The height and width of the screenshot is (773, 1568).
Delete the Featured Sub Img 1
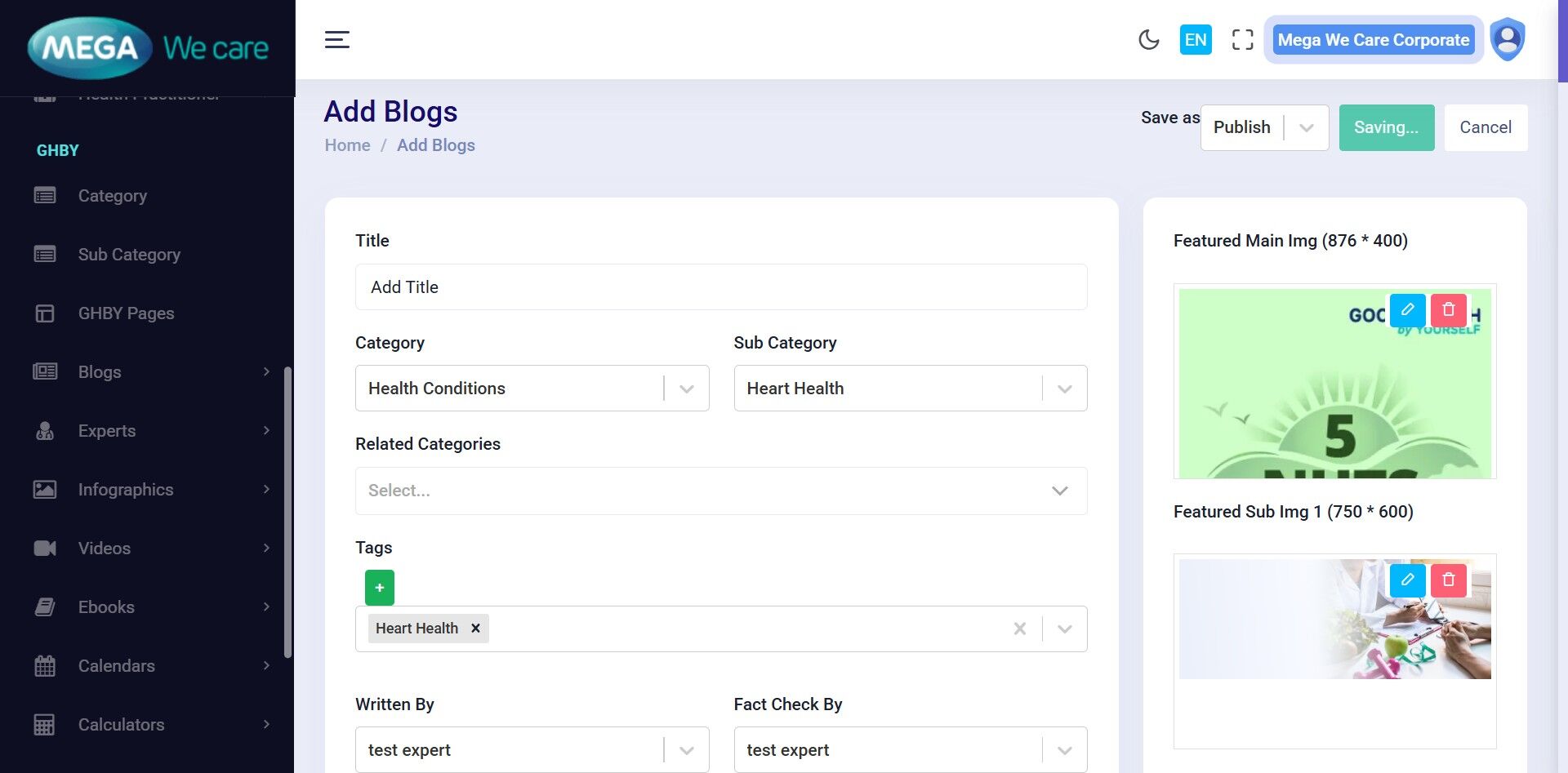pos(1448,580)
